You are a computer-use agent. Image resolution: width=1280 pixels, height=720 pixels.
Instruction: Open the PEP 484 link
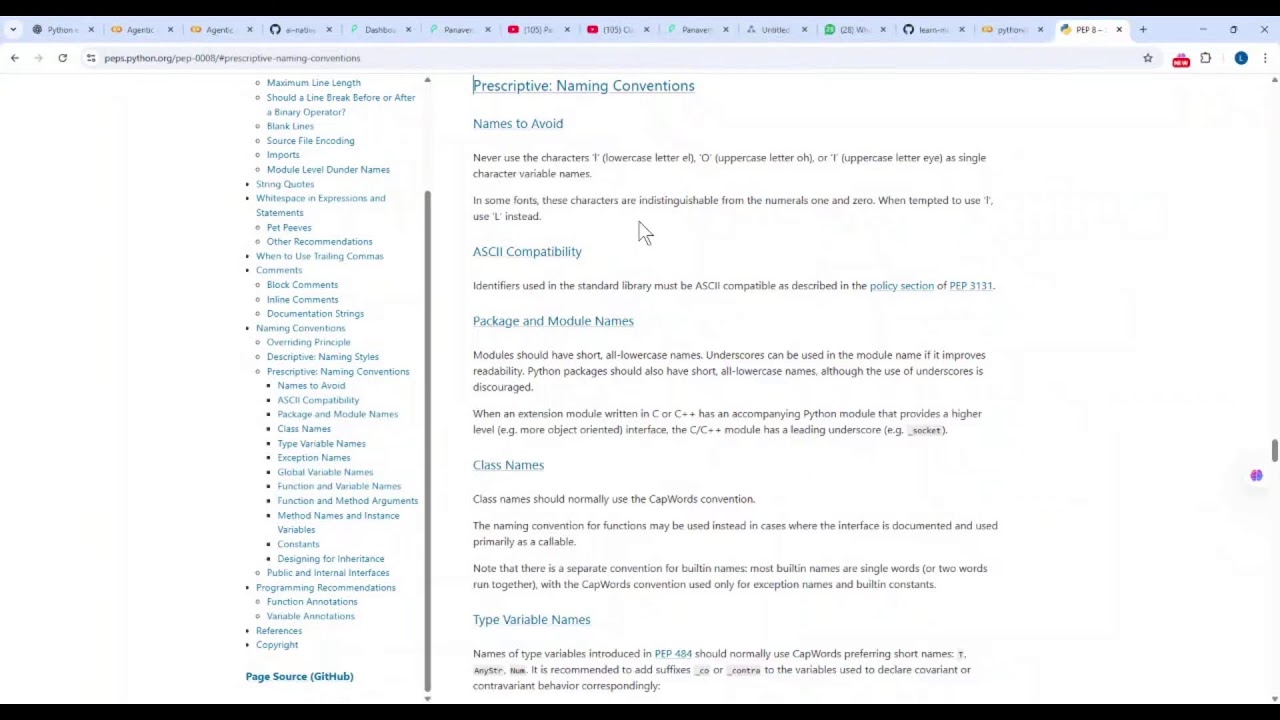673,654
